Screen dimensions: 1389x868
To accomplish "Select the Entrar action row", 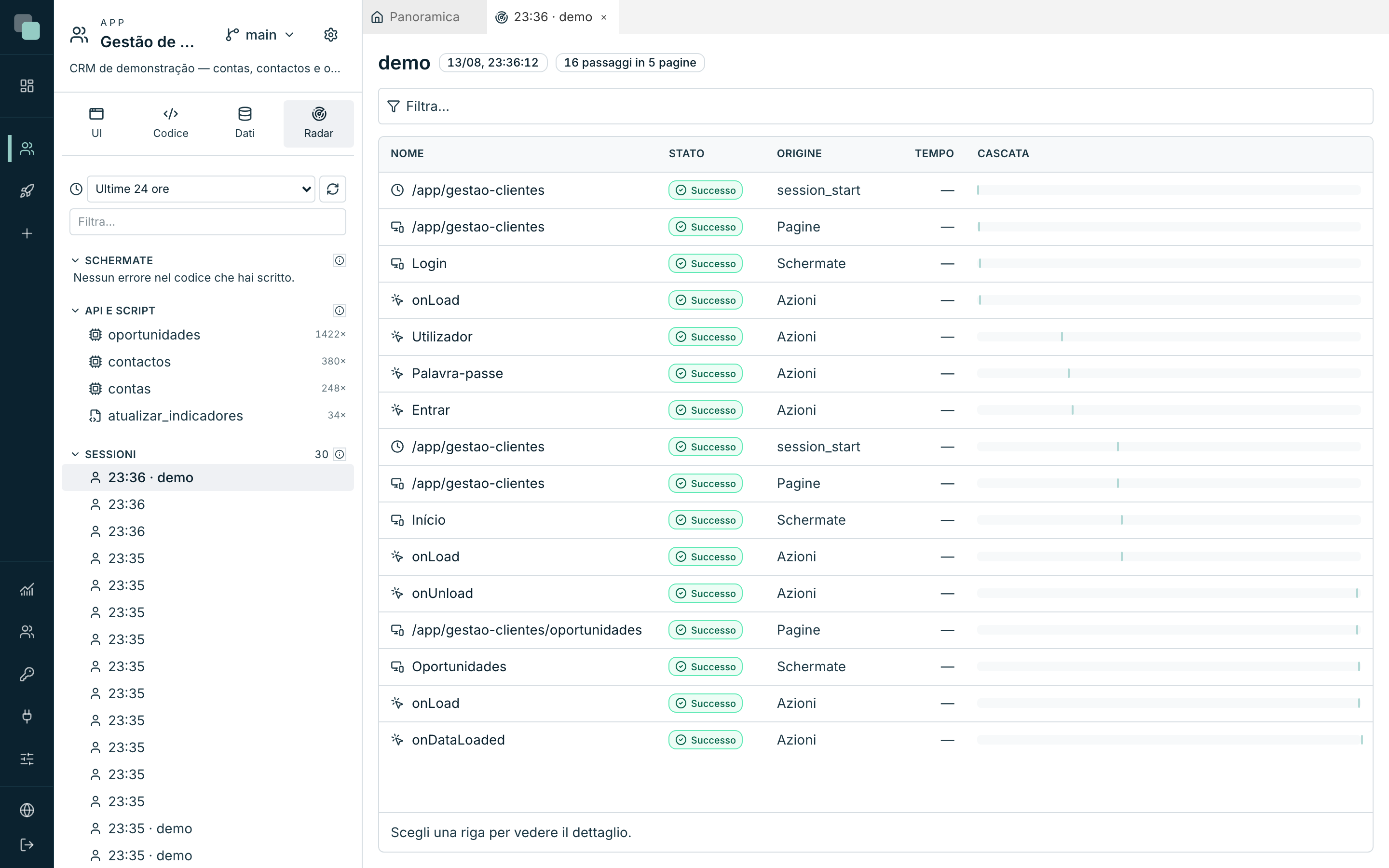I will pos(875,410).
